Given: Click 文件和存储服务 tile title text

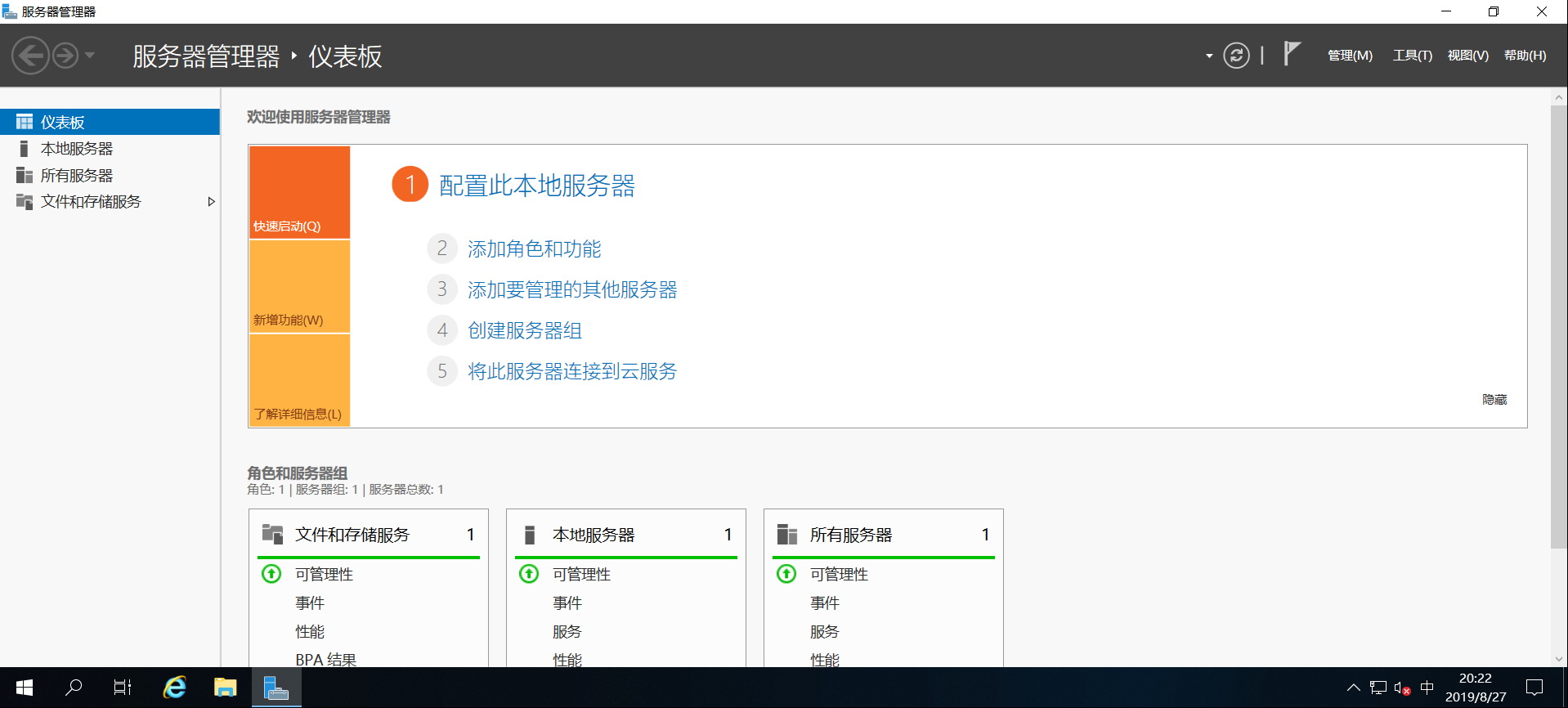Looking at the screenshot, I should coord(352,535).
